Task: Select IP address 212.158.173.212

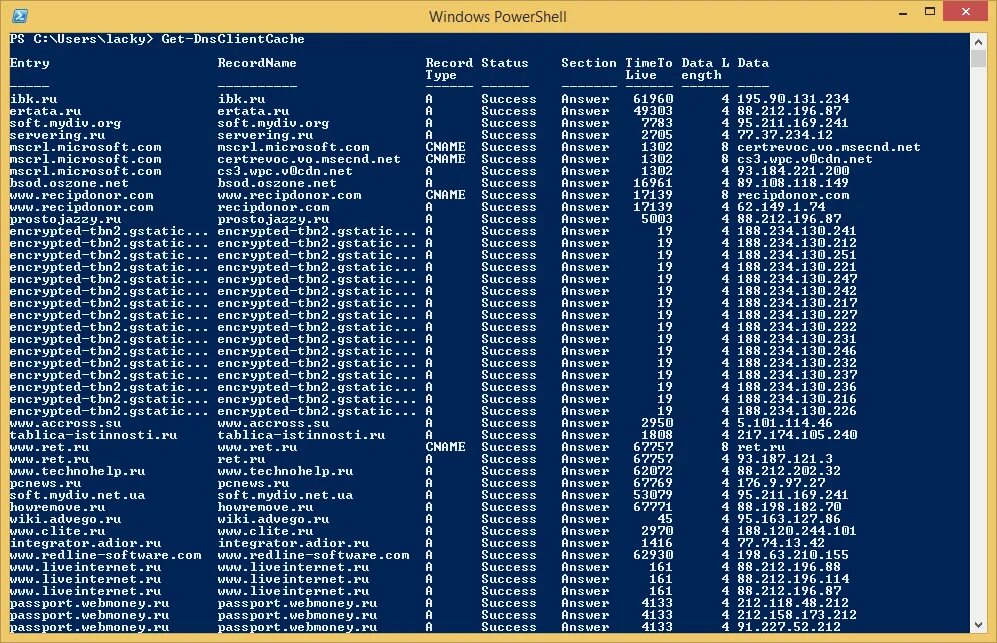Action: pyautogui.click(x=797, y=616)
